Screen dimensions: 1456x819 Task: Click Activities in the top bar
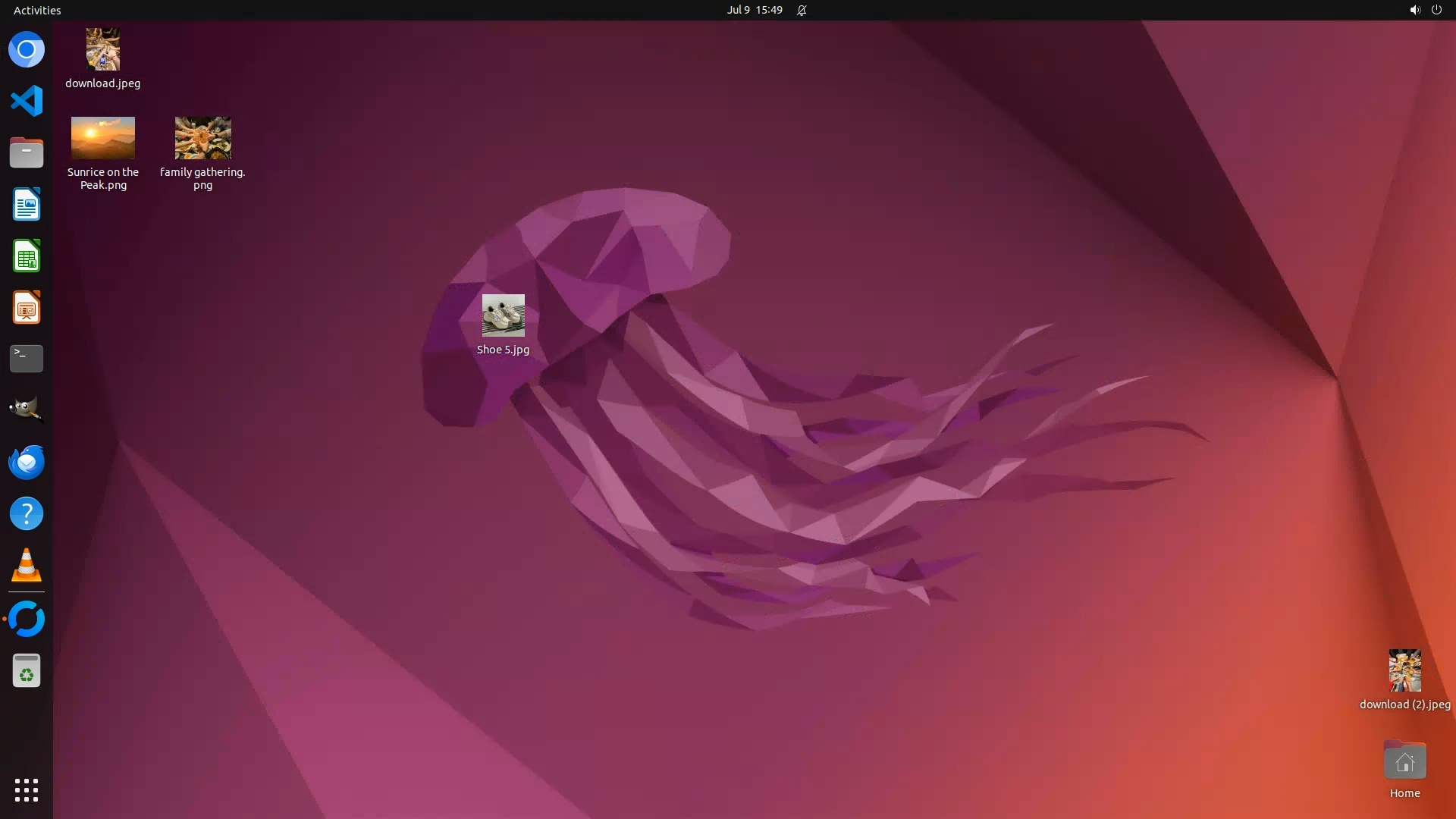click(37, 10)
